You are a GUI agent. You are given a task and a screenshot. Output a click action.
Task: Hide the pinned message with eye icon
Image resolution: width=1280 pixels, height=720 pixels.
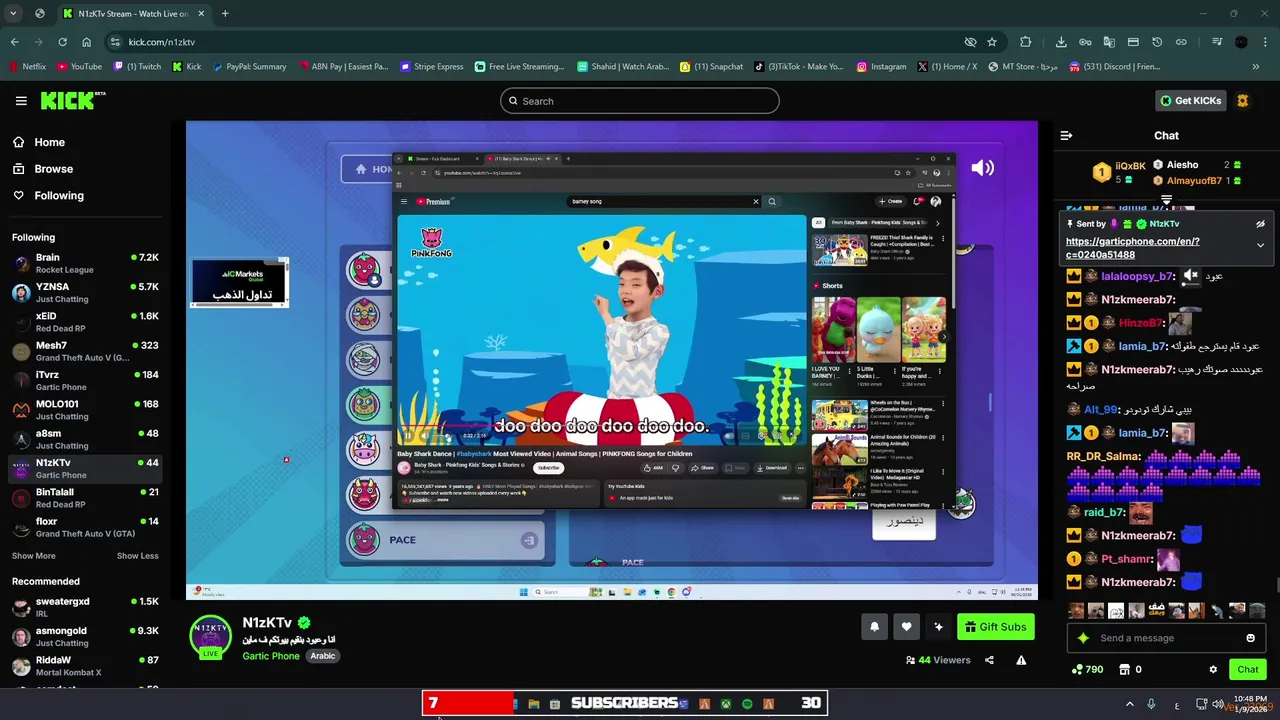[x=1260, y=224]
